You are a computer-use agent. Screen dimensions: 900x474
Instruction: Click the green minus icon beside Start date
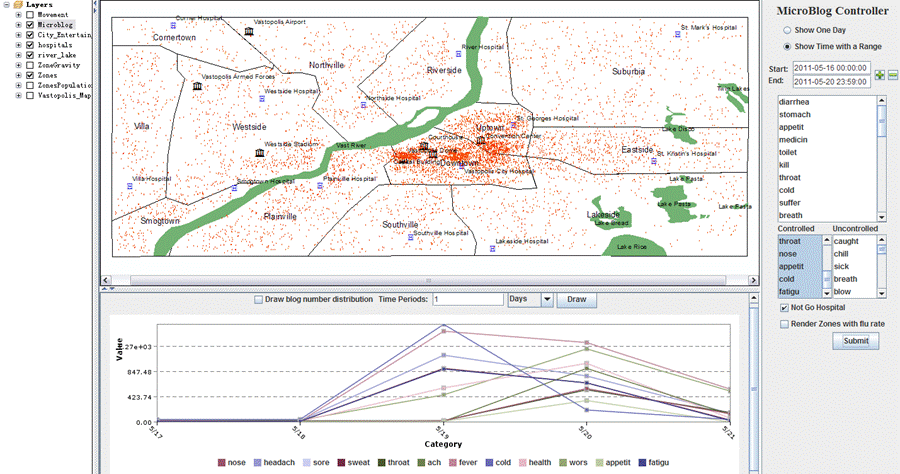[x=893, y=75]
